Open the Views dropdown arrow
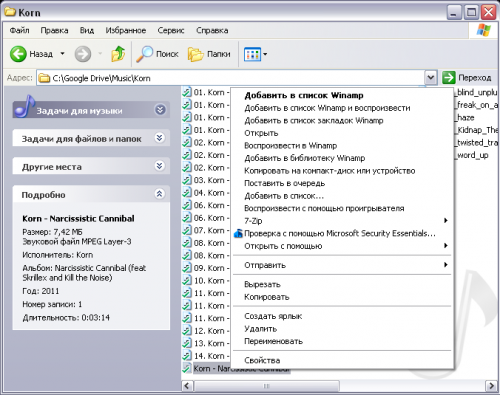The image size is (500, 395). pyautogui.click(x=265, y=54)
